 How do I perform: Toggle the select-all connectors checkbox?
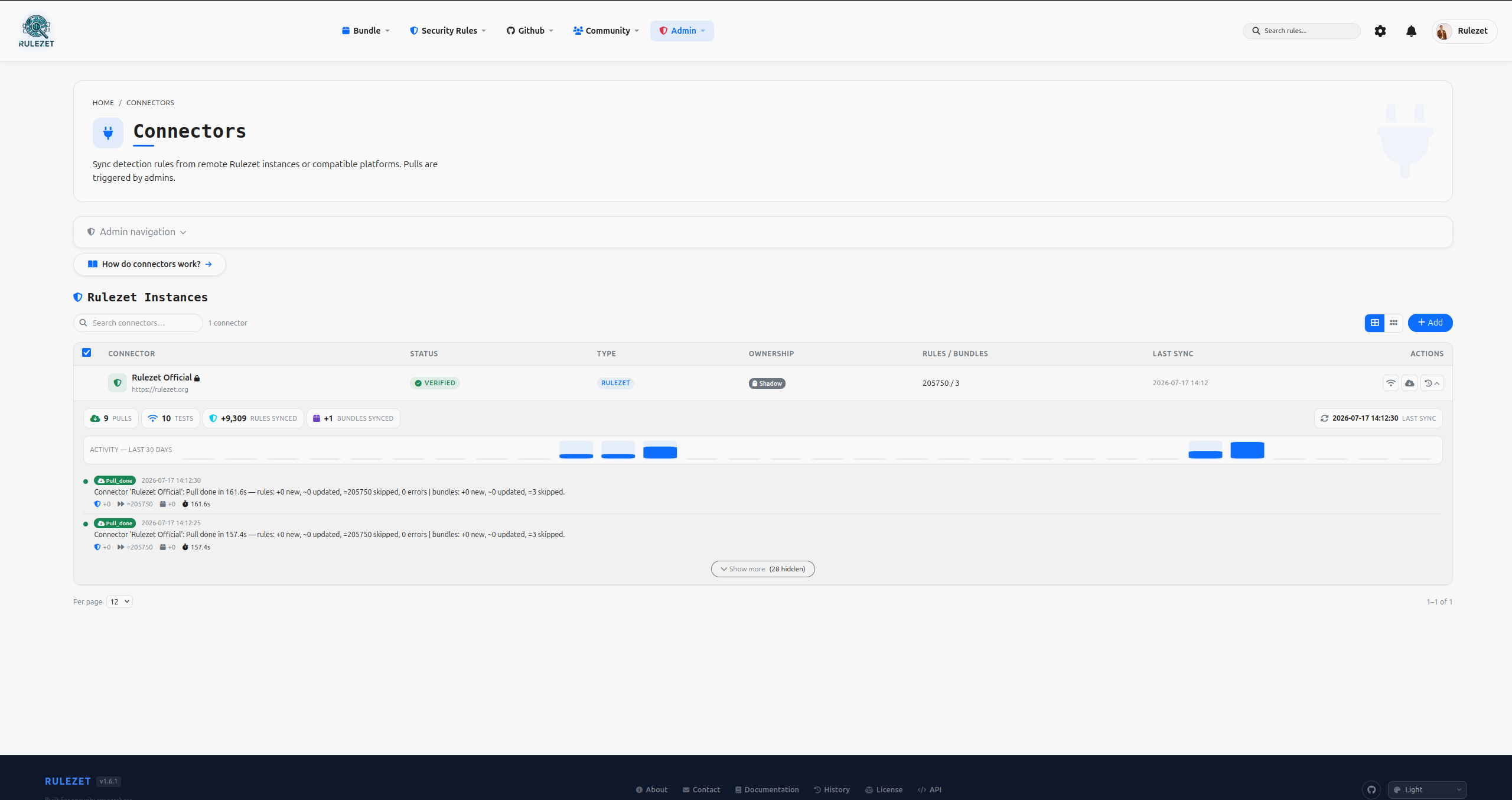(x=87, y=353)
